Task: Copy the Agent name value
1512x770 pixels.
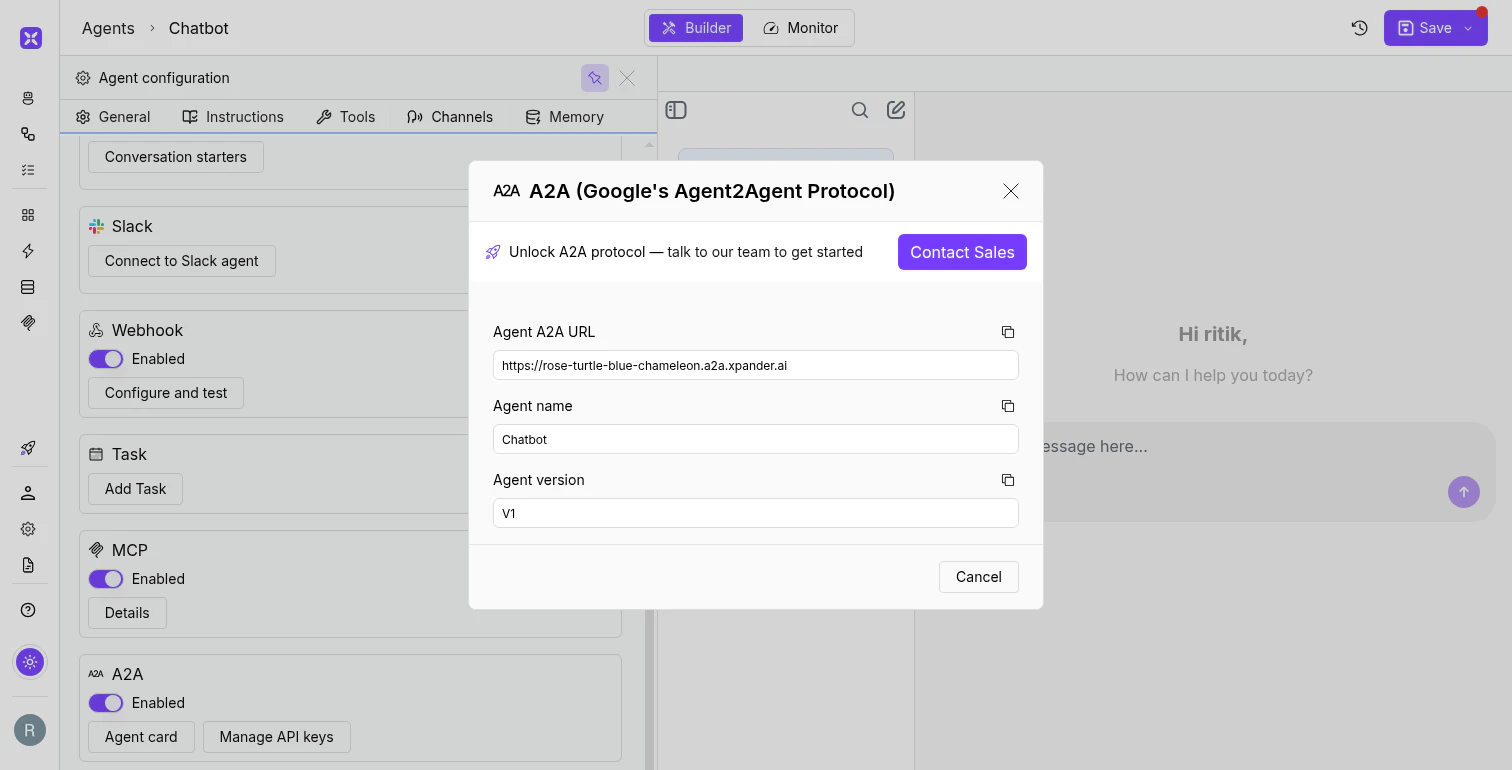Action: pos(1008,406)
